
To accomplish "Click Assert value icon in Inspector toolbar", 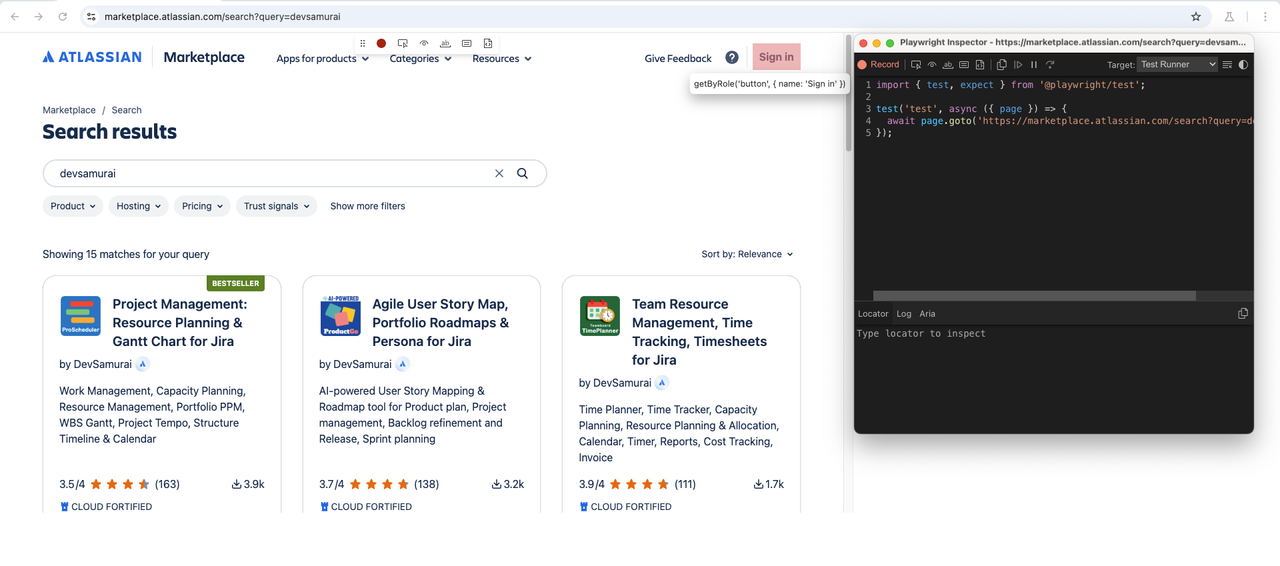I will (x=964, y=64).
